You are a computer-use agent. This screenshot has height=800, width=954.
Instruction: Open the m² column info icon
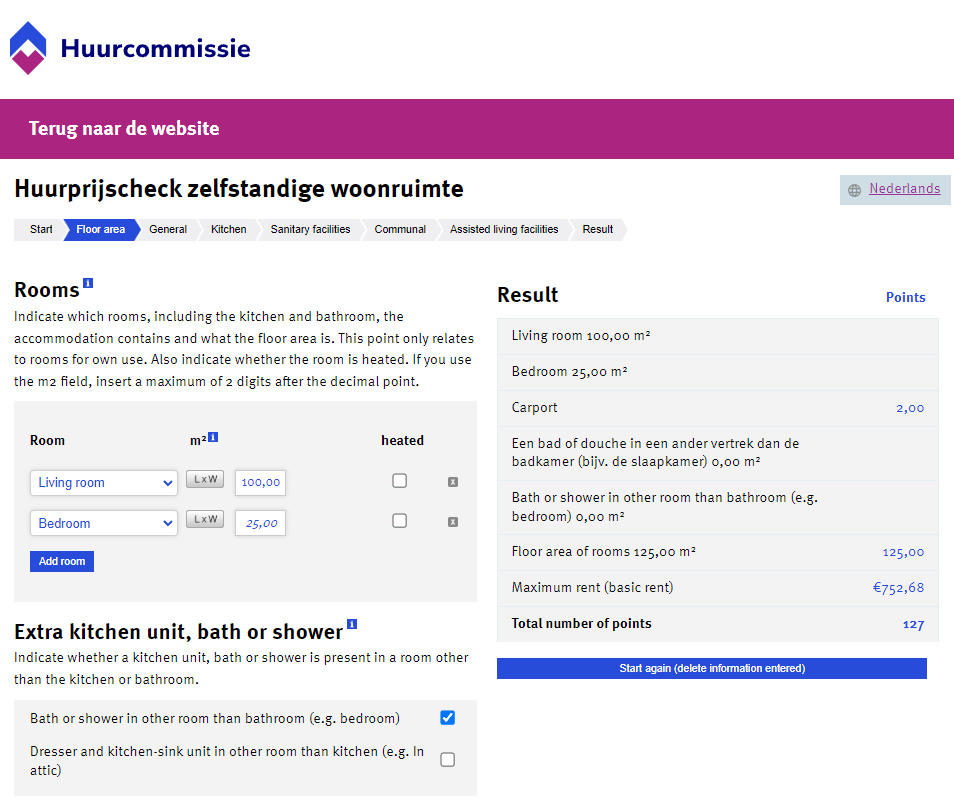(213, 437)
